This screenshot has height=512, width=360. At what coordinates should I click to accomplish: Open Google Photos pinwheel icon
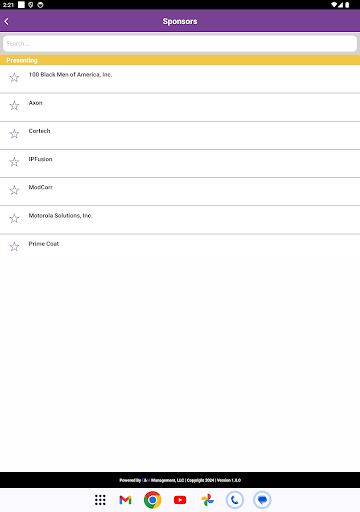tap(207, 500)
